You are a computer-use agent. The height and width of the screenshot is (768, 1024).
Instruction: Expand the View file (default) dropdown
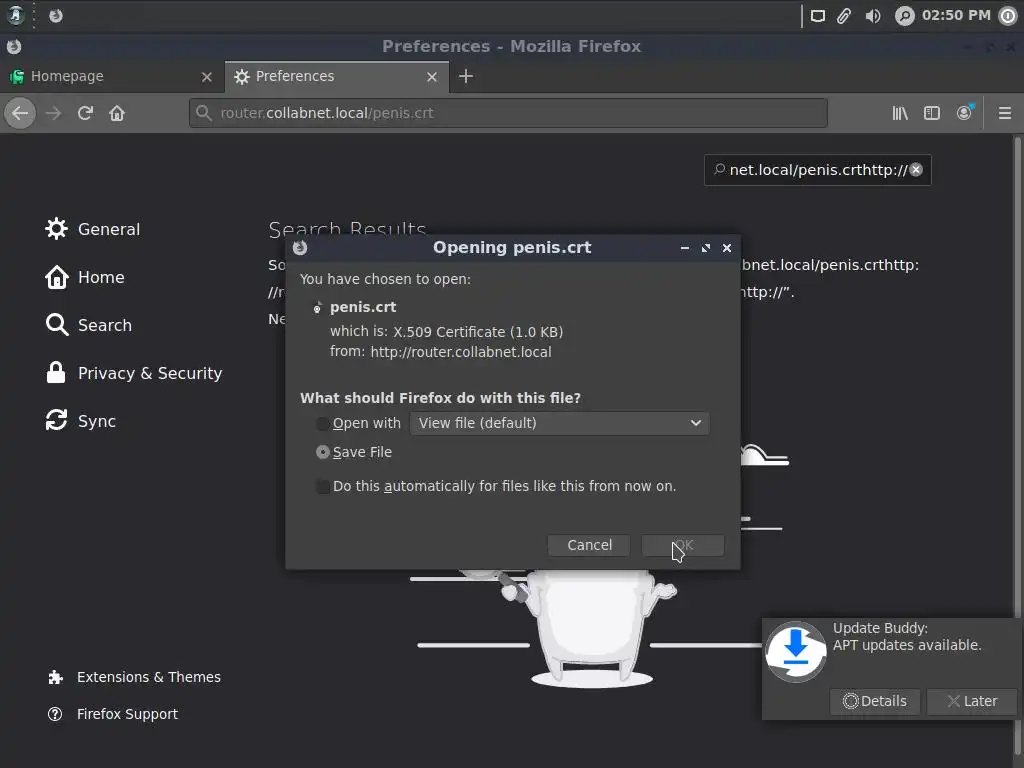[560, 423]
